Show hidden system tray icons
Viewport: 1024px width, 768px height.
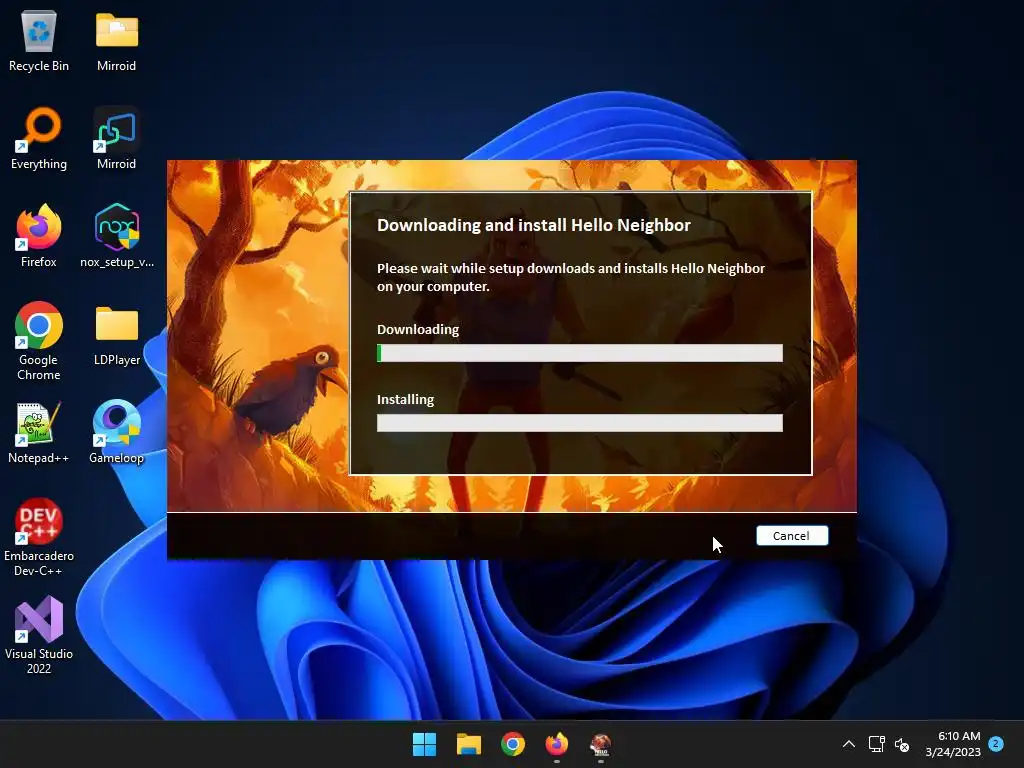pyautogui.click(x=849, y=744)
